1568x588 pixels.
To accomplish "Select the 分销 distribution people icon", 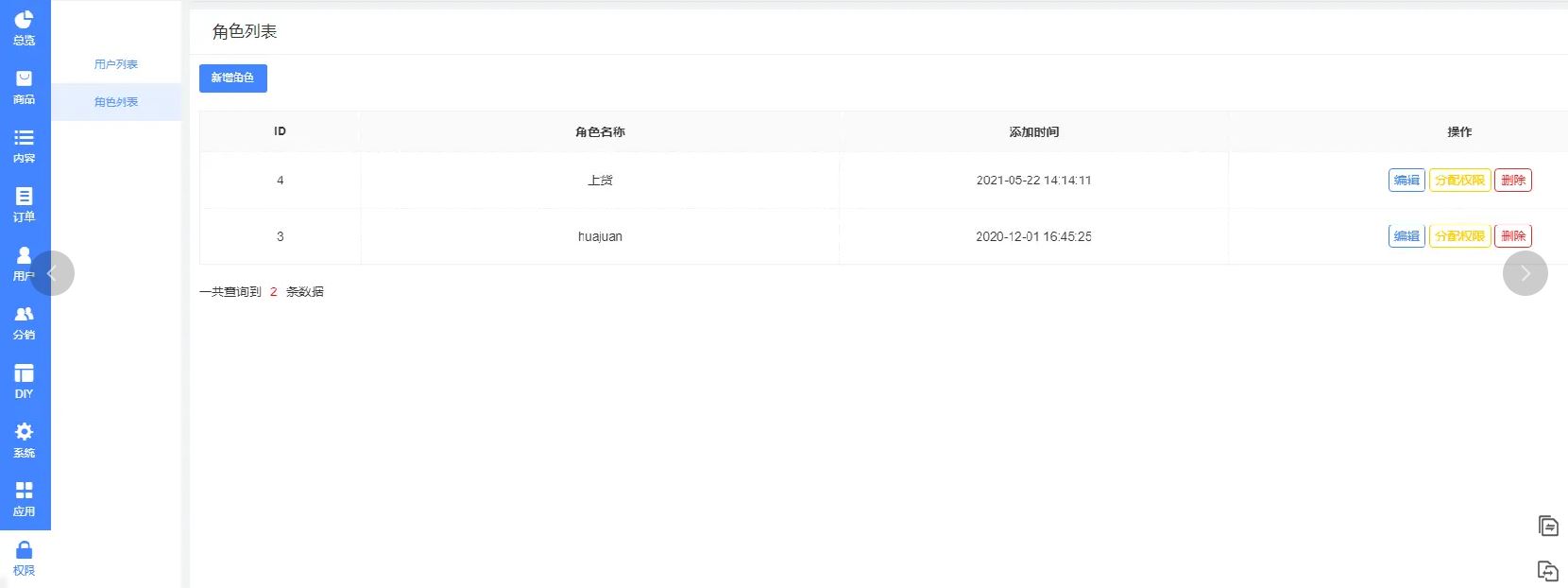I will (24, 314).
